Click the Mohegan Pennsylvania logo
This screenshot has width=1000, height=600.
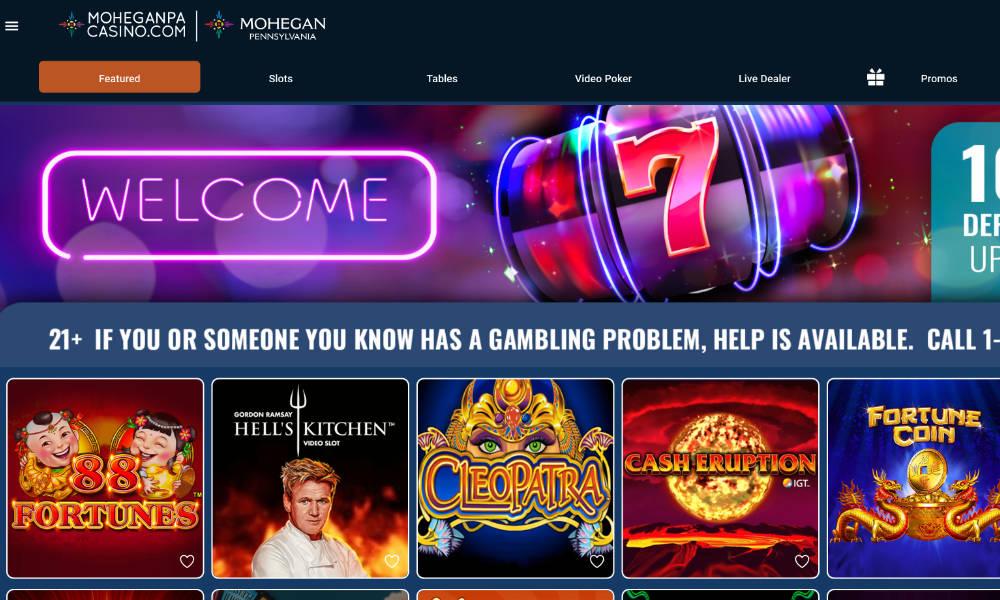pyautogui.click(x=265, y=26)
